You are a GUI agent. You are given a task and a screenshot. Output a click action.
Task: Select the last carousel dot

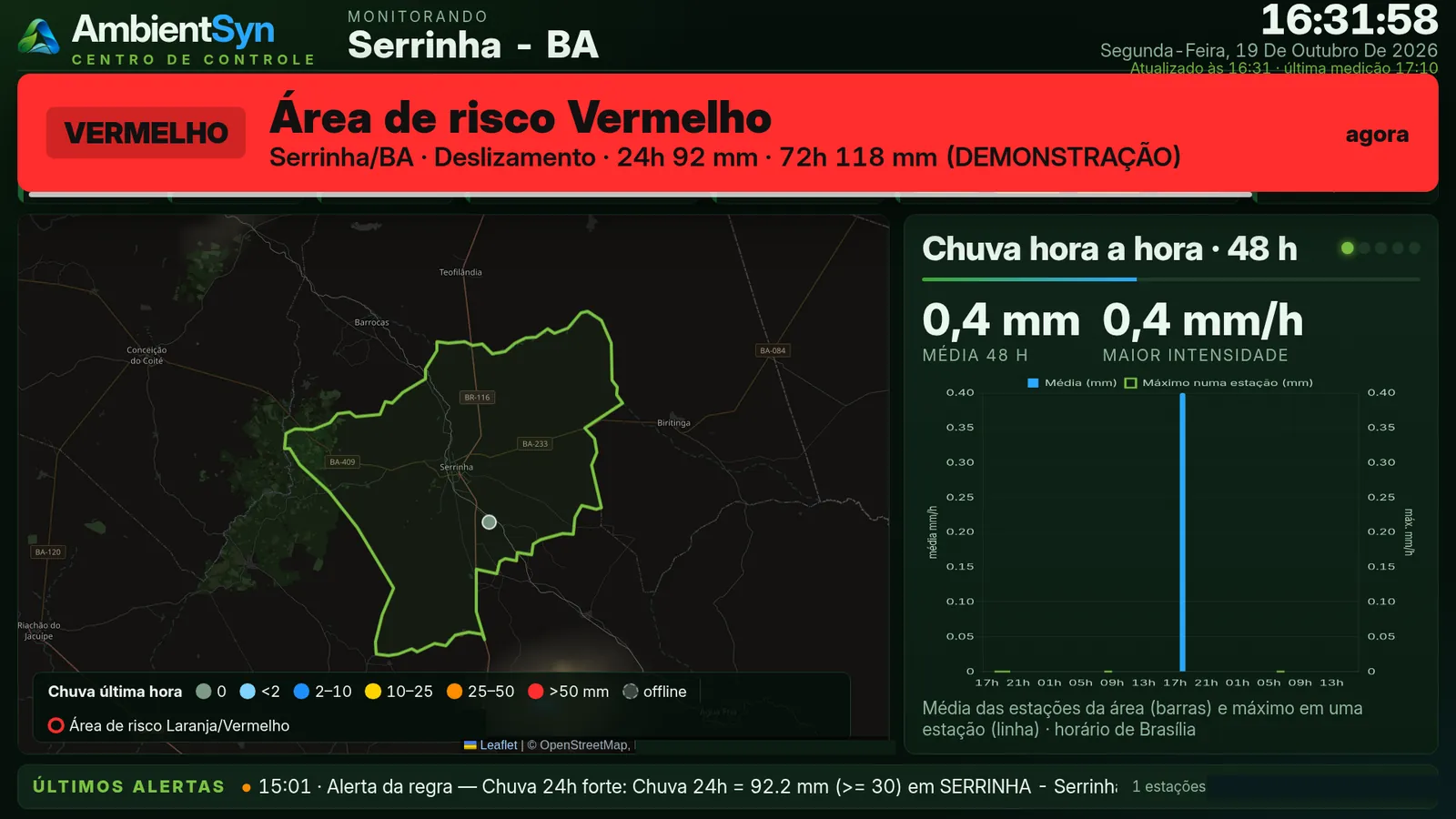pos(1414,248)
